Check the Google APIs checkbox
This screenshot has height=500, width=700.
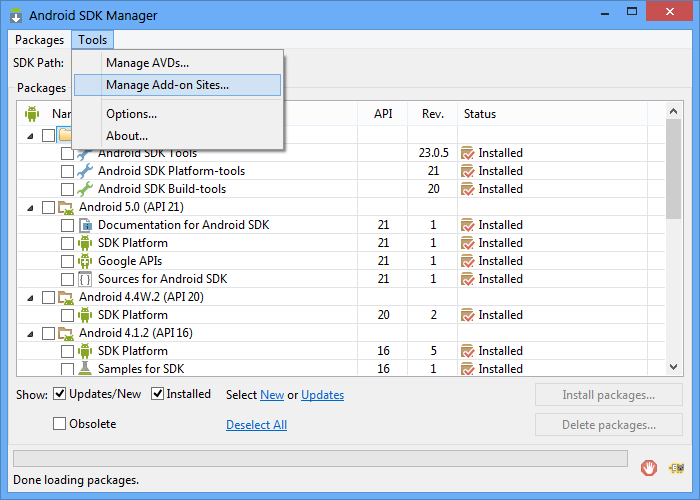(x=67, y=261)
